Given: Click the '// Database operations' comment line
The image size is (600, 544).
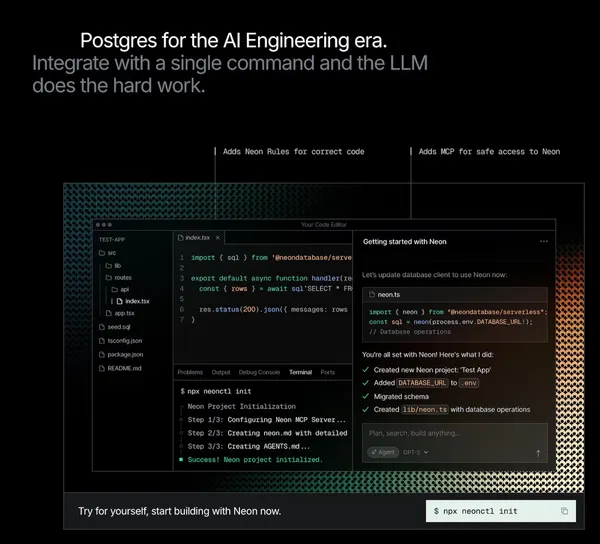Looking at the screenshot, I should pyautogui.click(x=410, y=332).
